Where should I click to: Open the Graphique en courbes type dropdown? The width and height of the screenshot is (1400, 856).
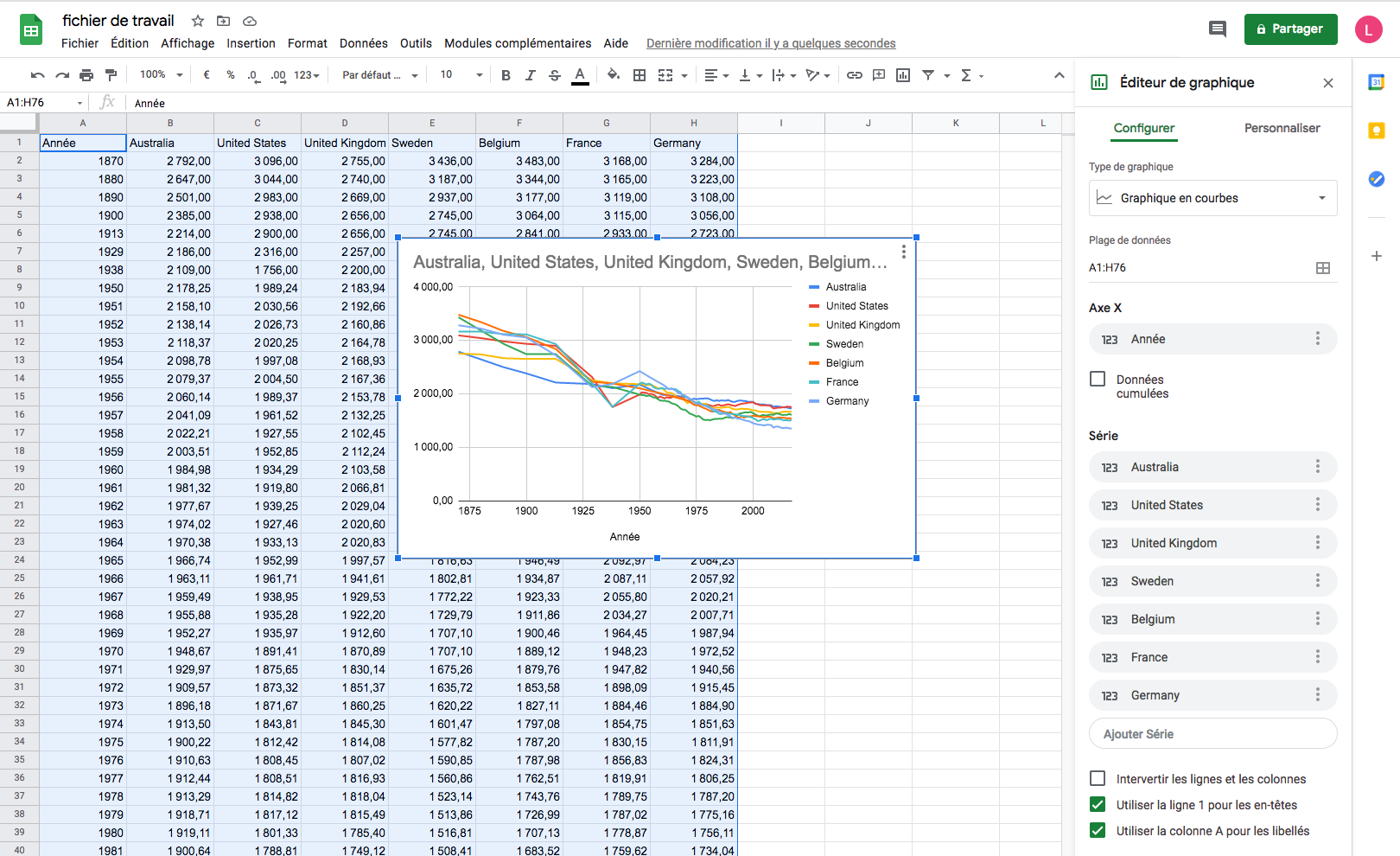[x=1212, y=198]
